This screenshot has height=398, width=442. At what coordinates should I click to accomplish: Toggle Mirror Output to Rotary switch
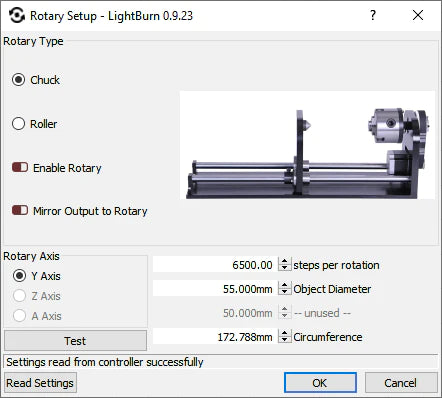(20, 210)
